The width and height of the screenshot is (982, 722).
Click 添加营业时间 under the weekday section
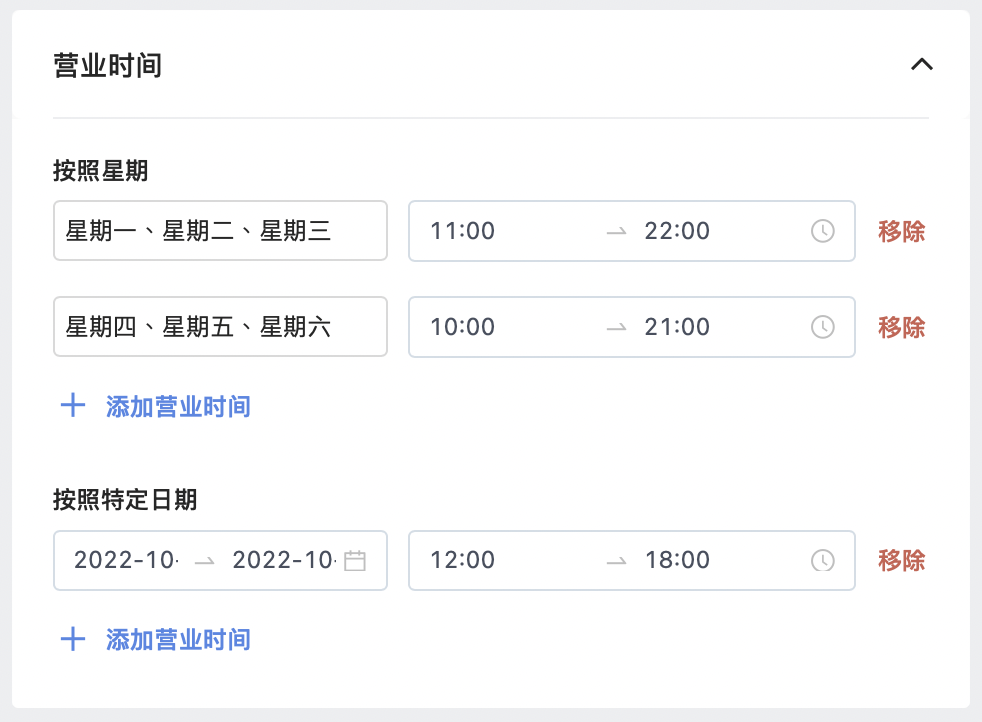click(178, 406)
